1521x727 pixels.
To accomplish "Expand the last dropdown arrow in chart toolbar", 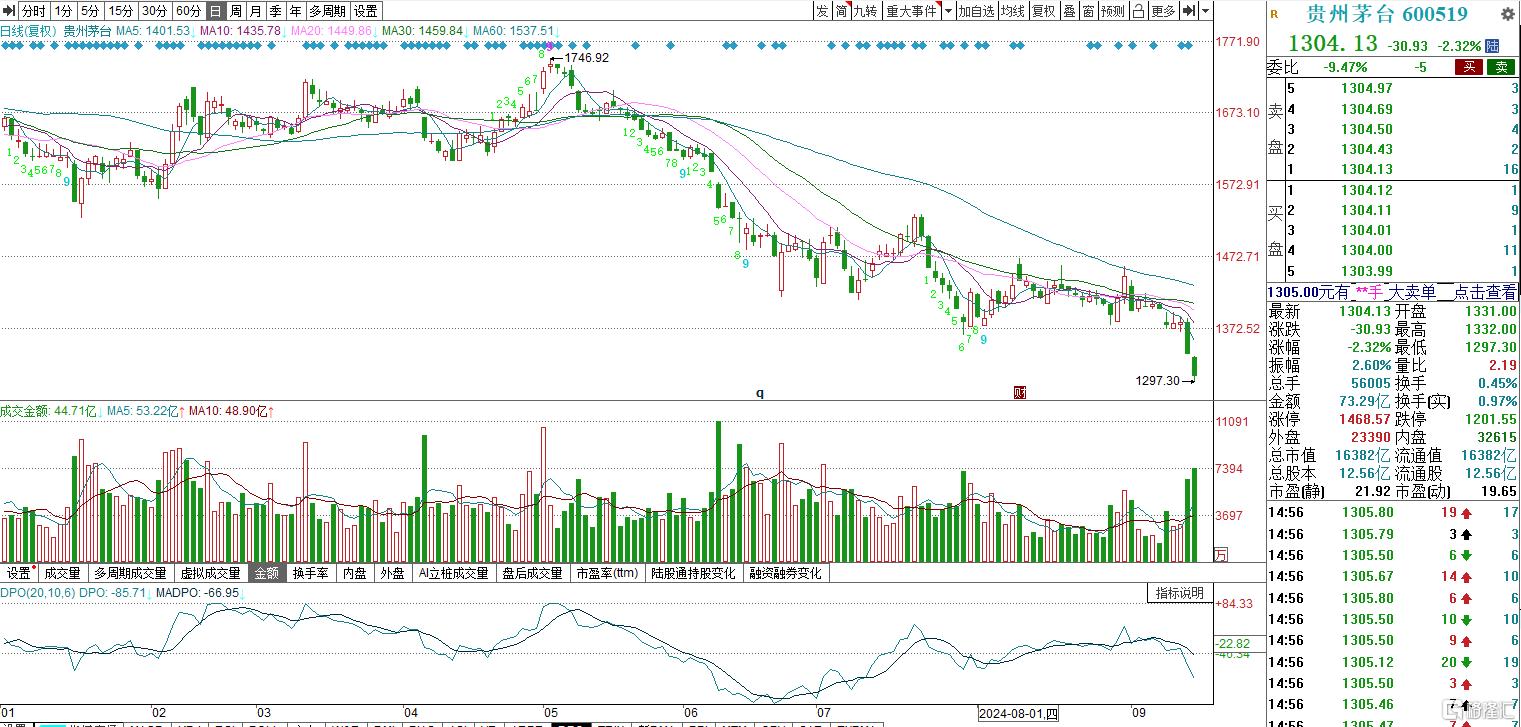I will click(x=1205, y=11).
